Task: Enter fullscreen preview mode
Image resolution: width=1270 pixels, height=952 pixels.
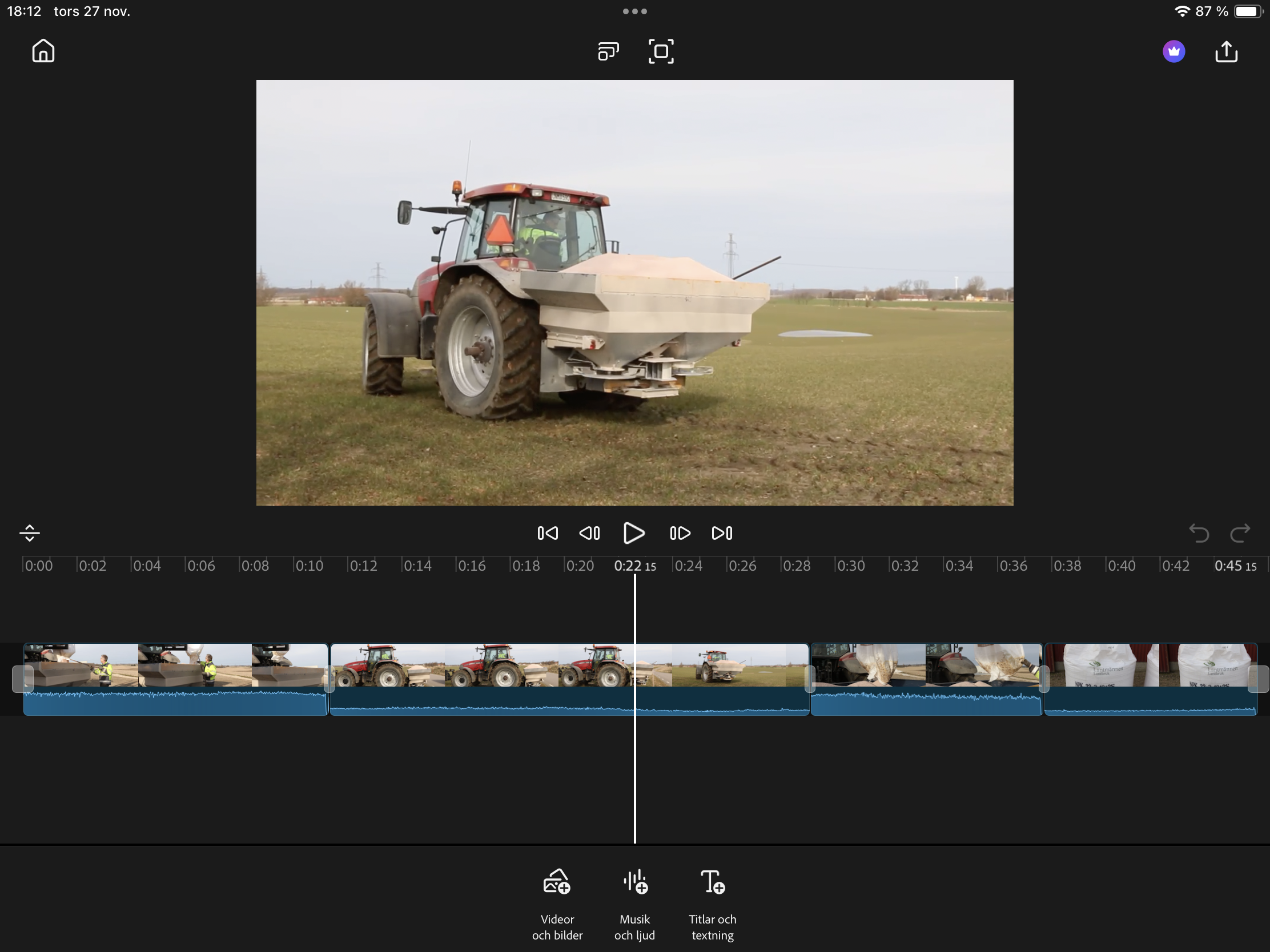Action: (x=661, y=51)
